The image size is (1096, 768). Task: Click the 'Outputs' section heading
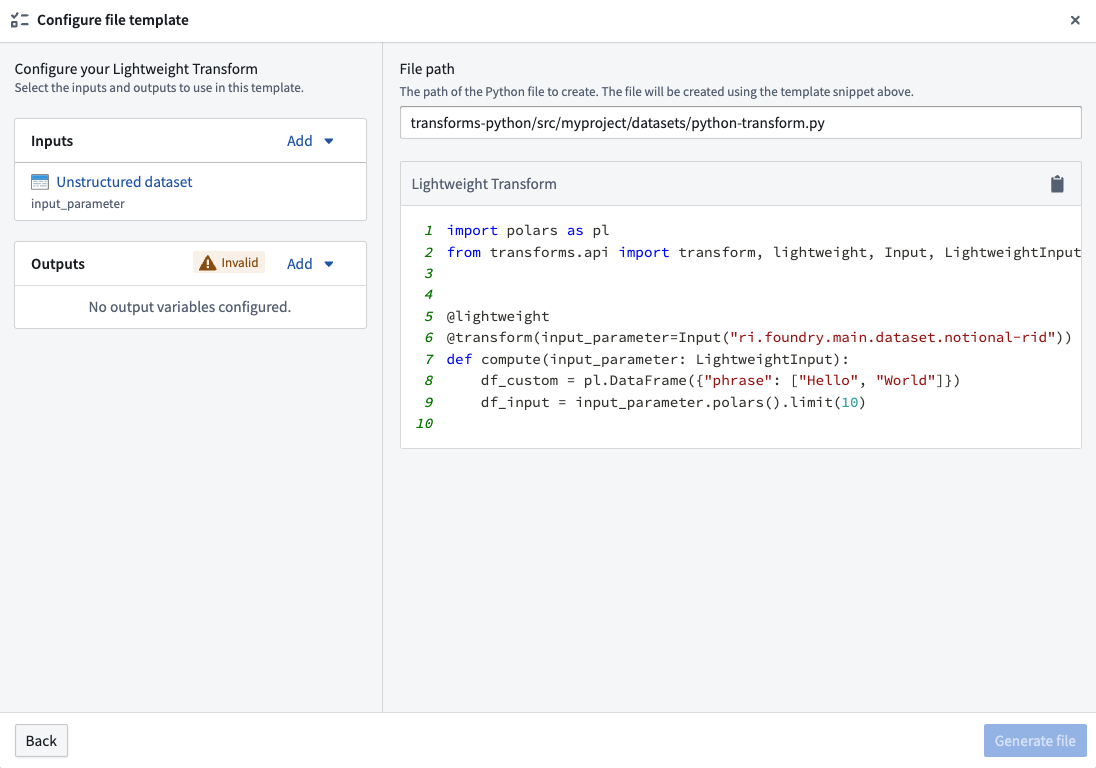coord(58,263)
